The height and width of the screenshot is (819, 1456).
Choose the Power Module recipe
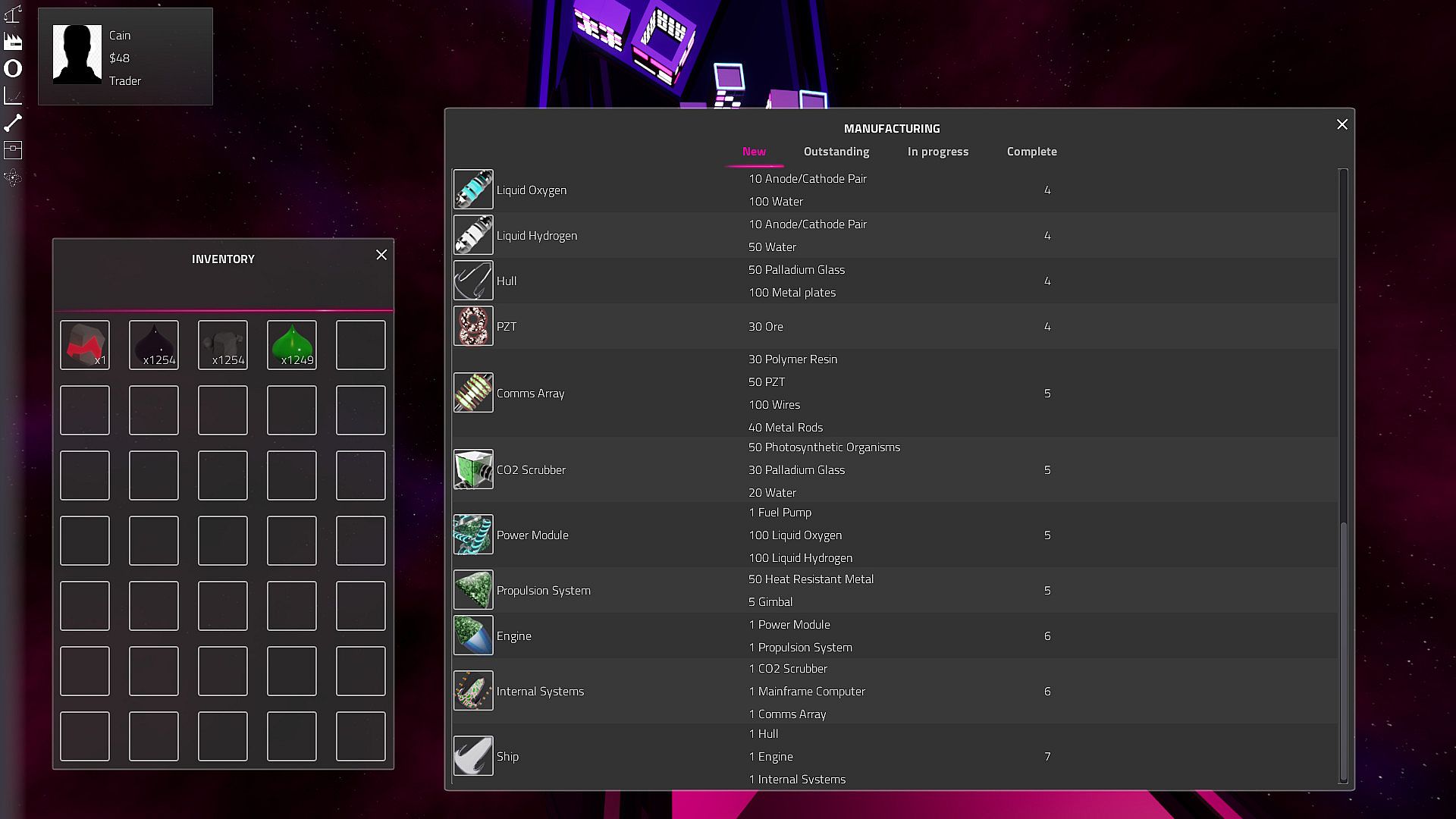point(532,535)
